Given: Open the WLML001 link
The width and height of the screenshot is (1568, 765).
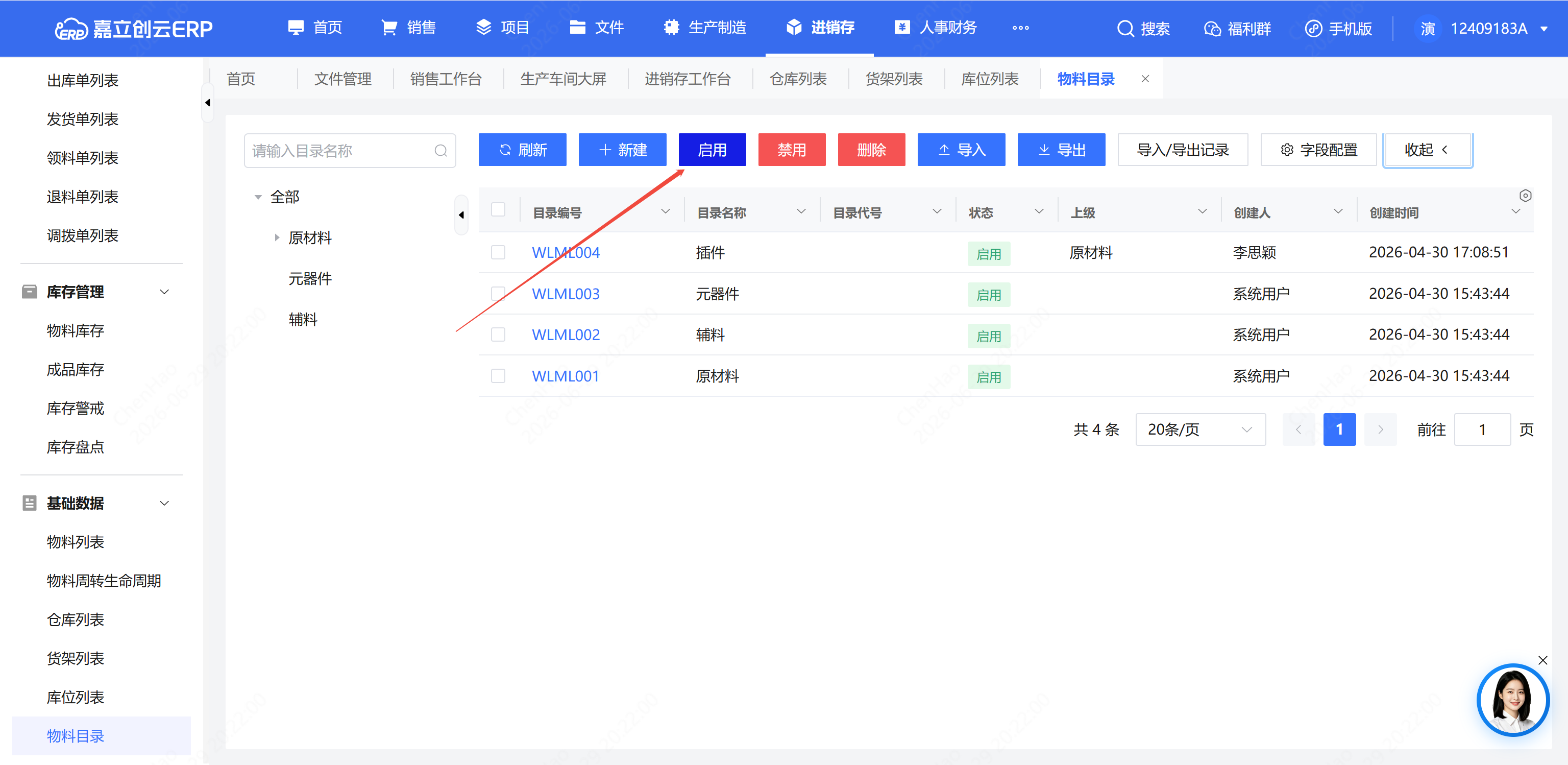Looking at the screenshot, I should tap(566, 376).
